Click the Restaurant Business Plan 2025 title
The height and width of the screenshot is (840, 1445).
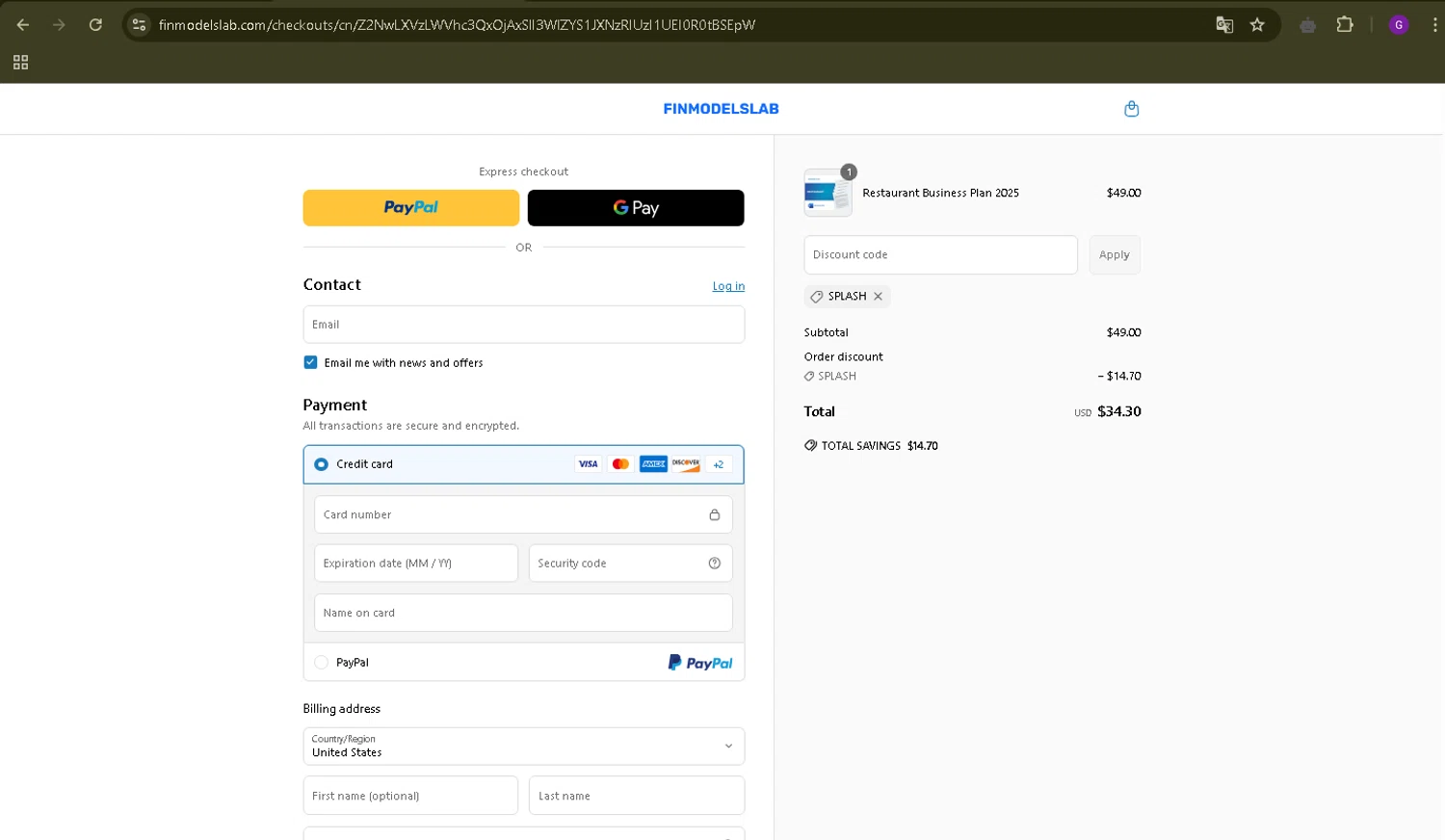[940, 193]
